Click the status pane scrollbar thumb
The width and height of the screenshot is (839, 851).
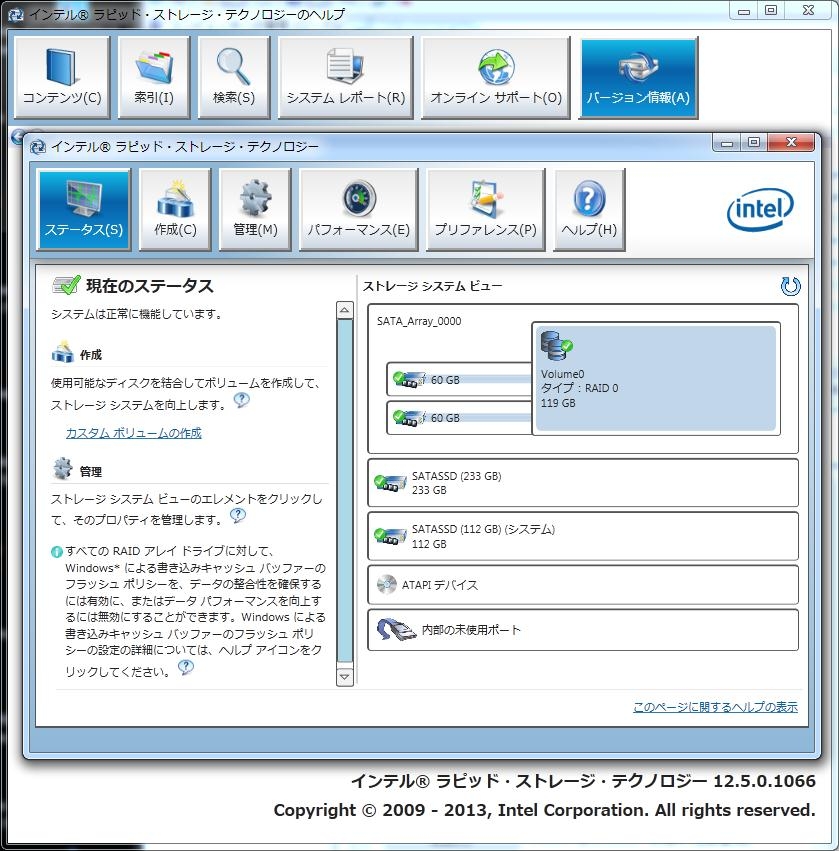point(345,491)
